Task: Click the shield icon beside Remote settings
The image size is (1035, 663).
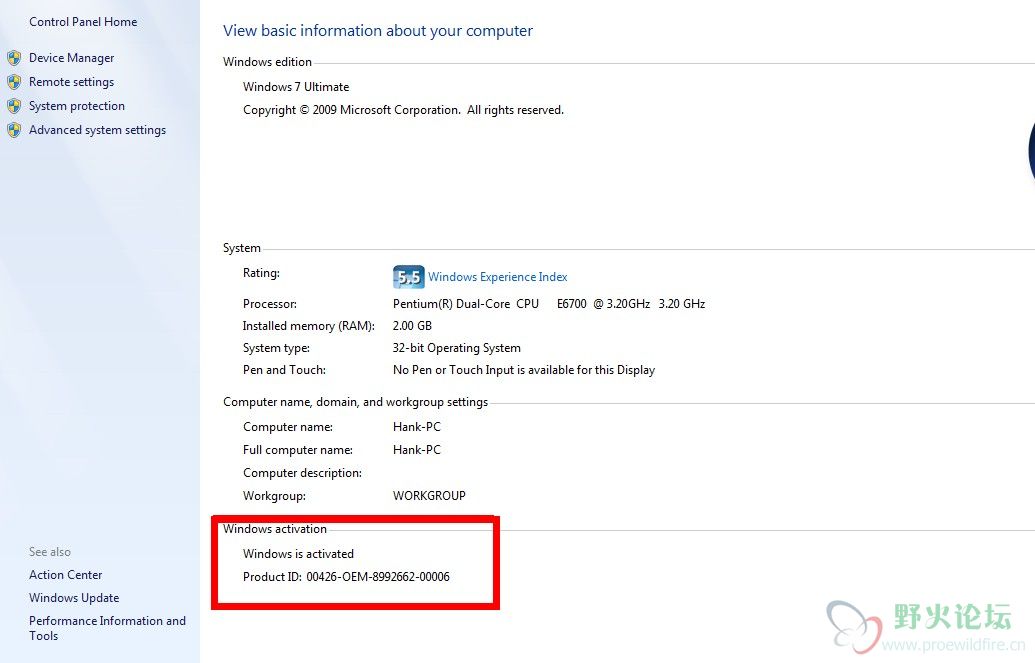Action: tap(14, 82)
